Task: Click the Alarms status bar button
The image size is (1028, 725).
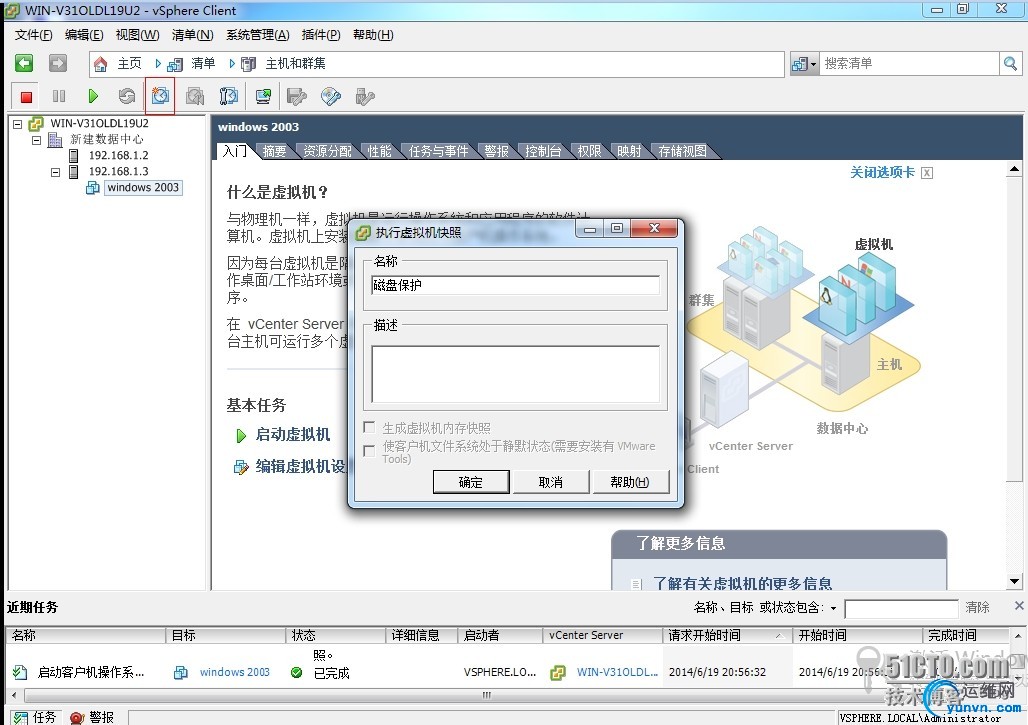Action: click(92, 717)
